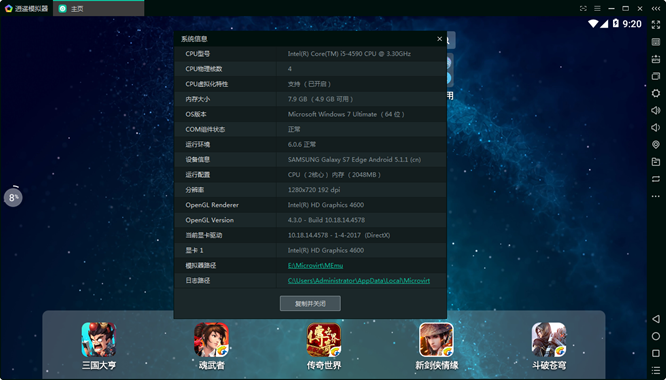The image size is (666, 380).
Task: Open the multi-window manager sidebar icon
Action: coord(656,76)
